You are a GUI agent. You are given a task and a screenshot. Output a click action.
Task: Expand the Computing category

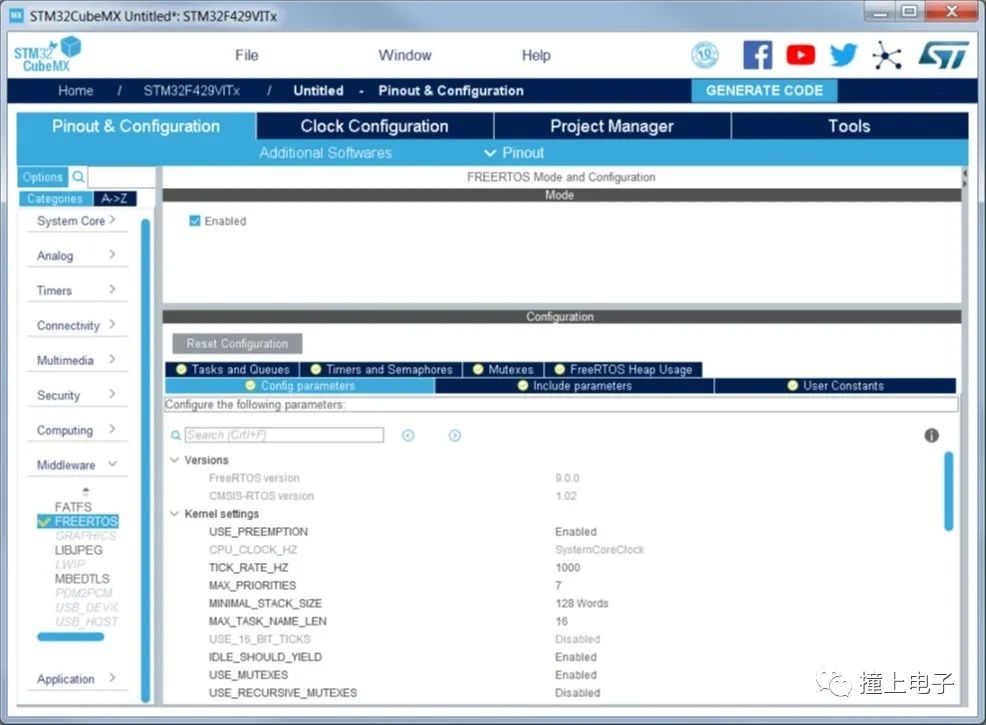[x=77, y=430]
